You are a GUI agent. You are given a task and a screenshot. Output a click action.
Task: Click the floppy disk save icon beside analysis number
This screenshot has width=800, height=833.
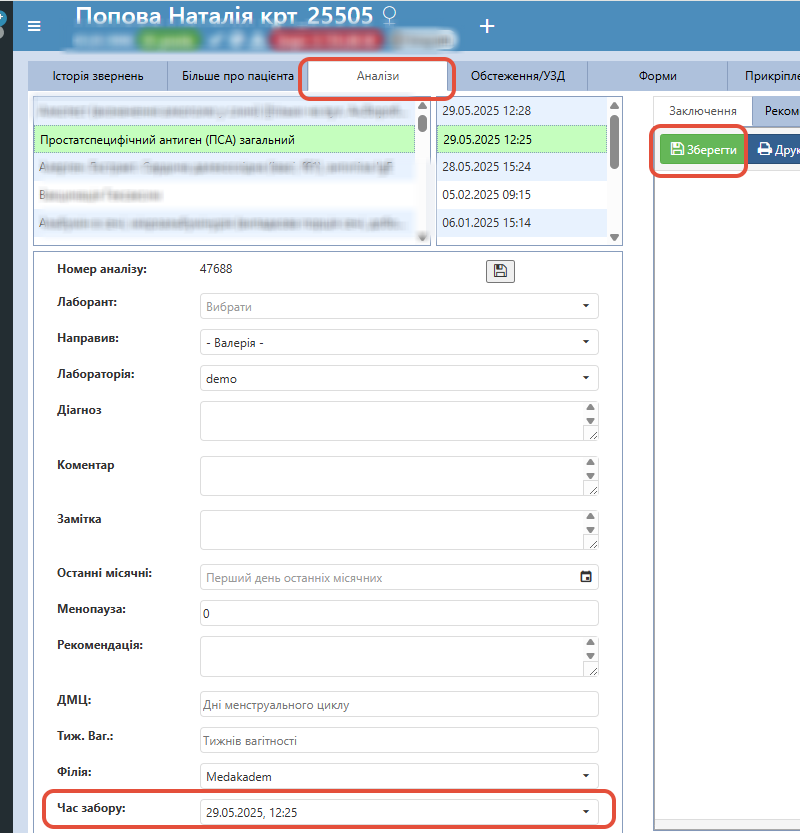(500, 271)
